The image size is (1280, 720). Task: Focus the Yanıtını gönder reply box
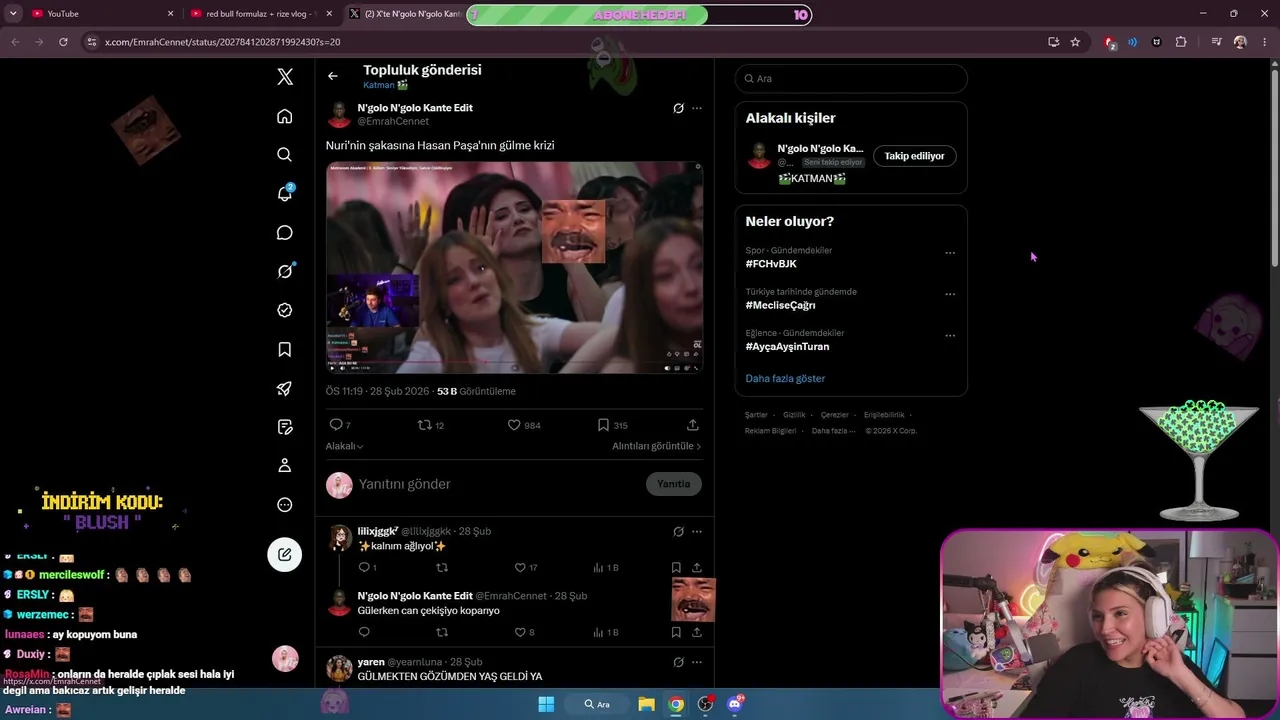(x=496, y=484)
